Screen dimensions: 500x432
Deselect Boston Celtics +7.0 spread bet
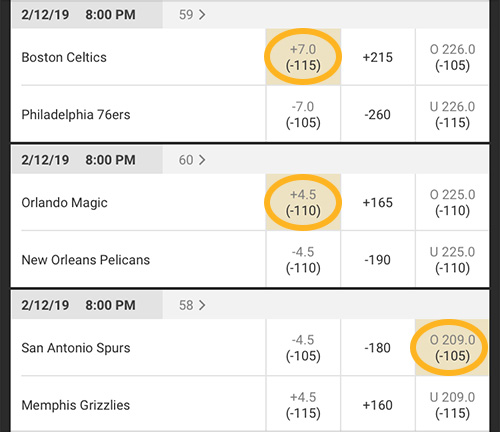(x=303, y=57)
